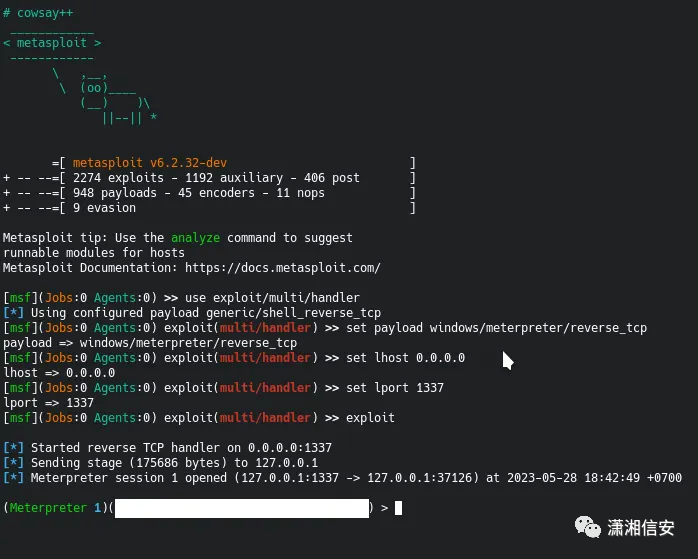Click the '< metasploit >' speech bubble text

tap(52, 43)
